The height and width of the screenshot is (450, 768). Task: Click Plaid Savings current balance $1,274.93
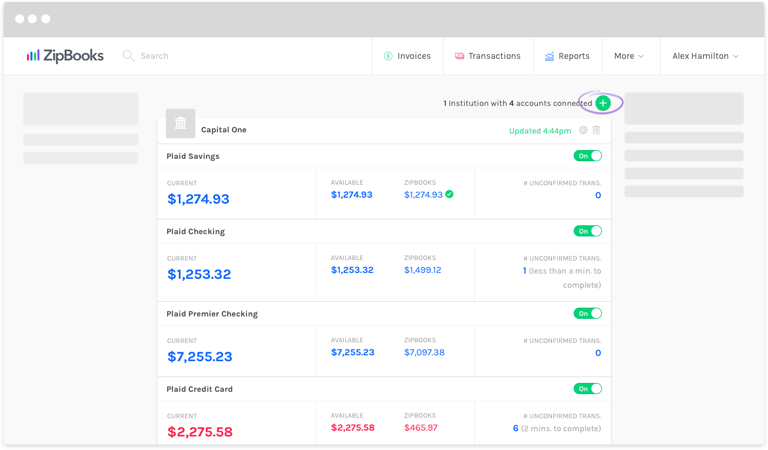(198, 199)
